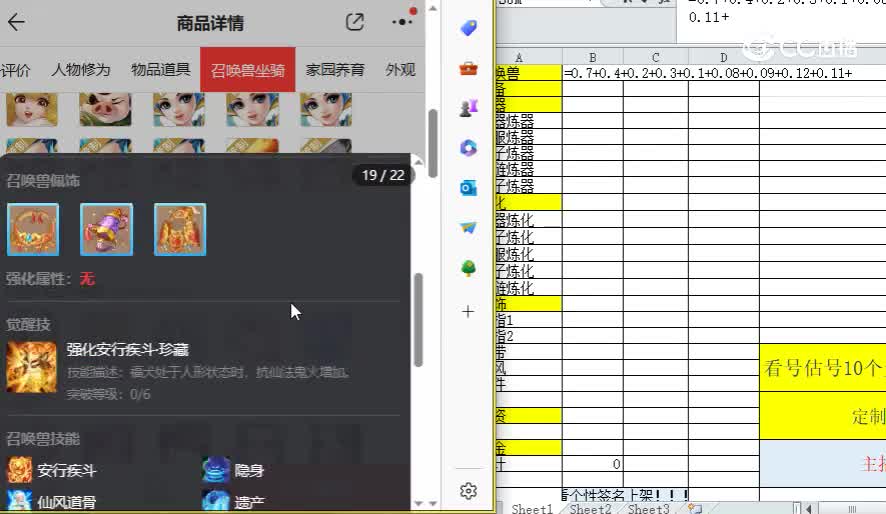Open the paper plane sidebar icon

(x=468, y=227)
